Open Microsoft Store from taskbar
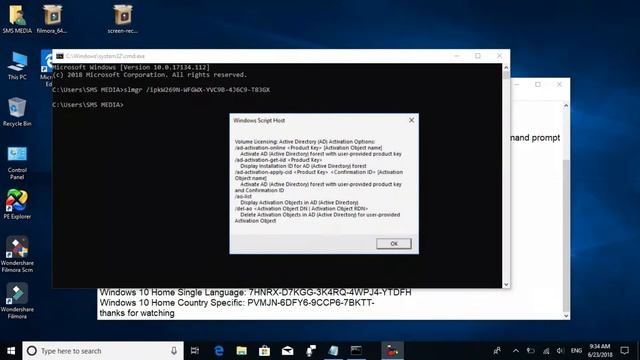Screen dimensions: 640x360 [264, 351]
